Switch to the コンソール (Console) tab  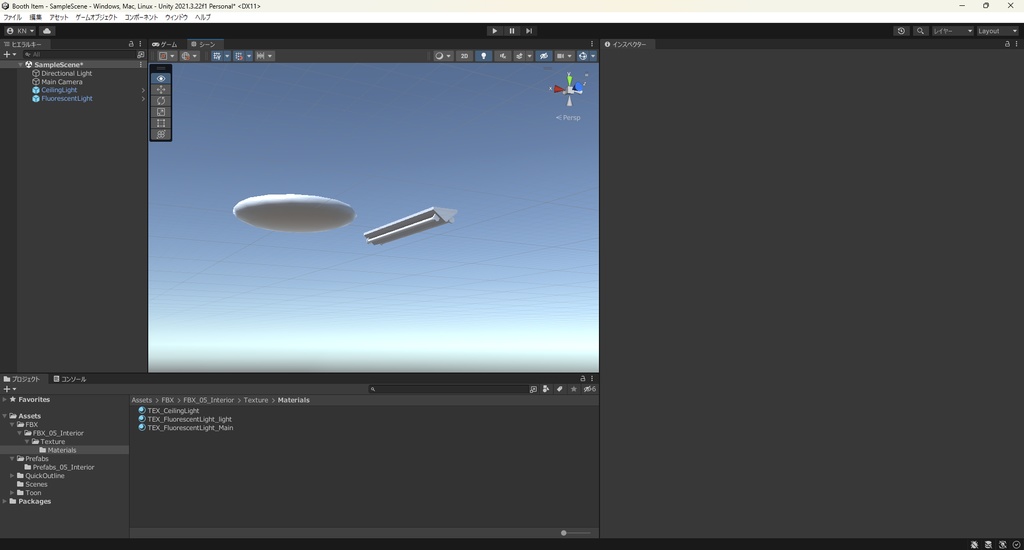pyautogui.click(x=70, y=379)
